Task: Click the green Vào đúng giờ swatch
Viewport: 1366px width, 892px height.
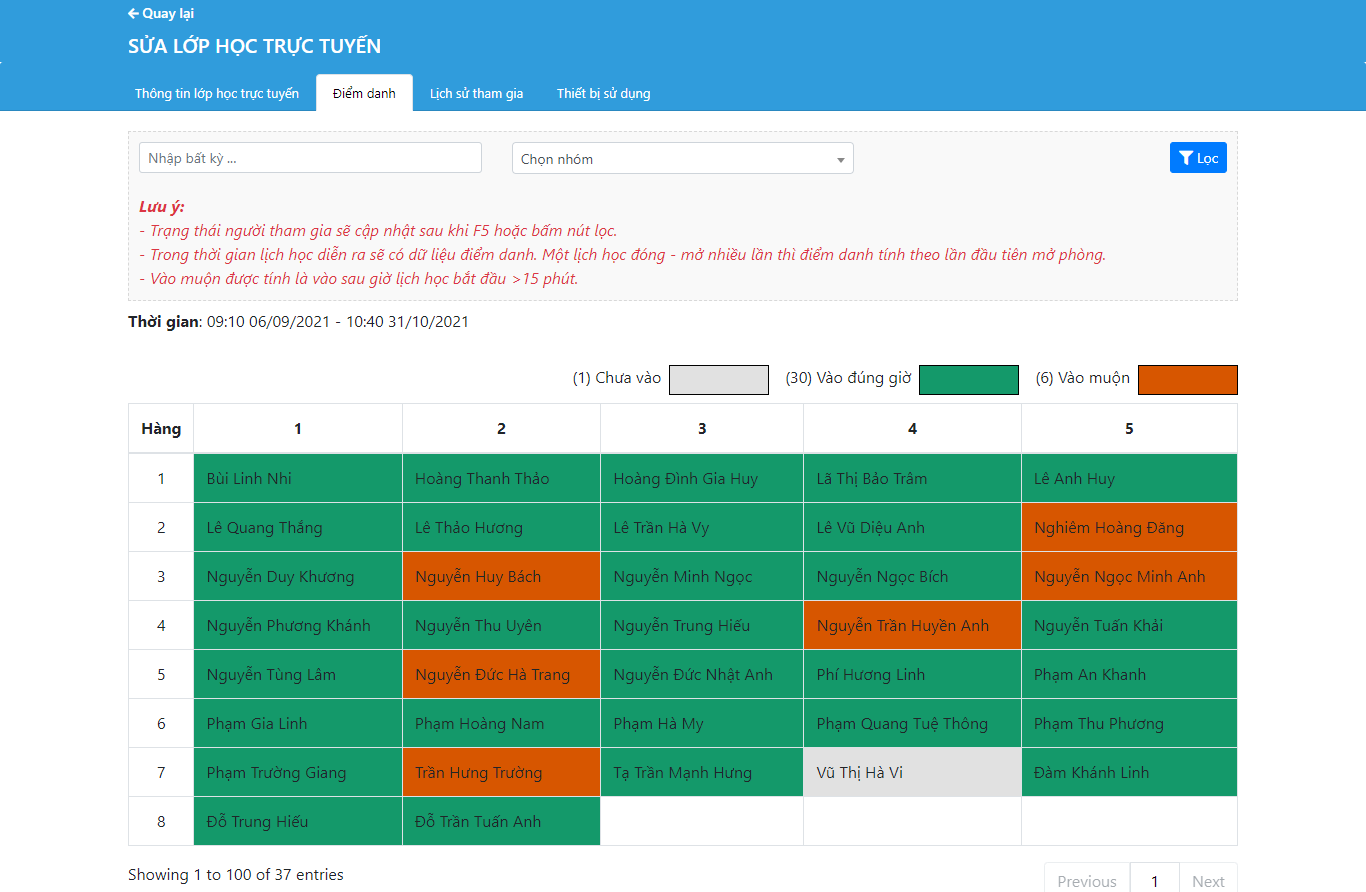Action: (x=969, y=380)
